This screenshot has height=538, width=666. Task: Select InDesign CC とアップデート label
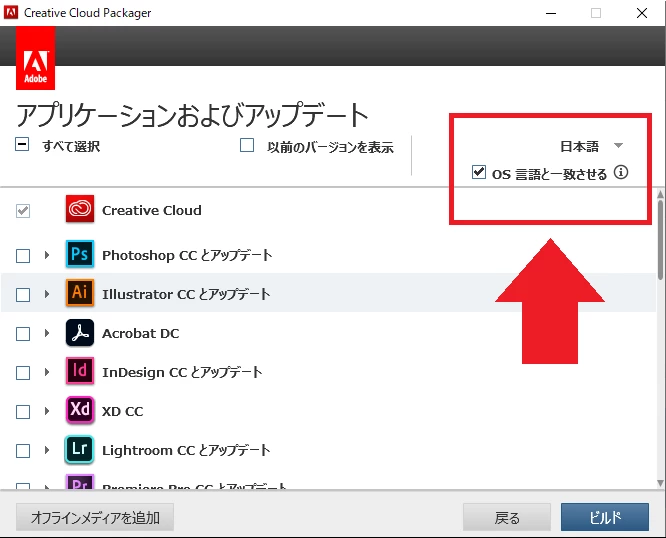pos(182,372)
